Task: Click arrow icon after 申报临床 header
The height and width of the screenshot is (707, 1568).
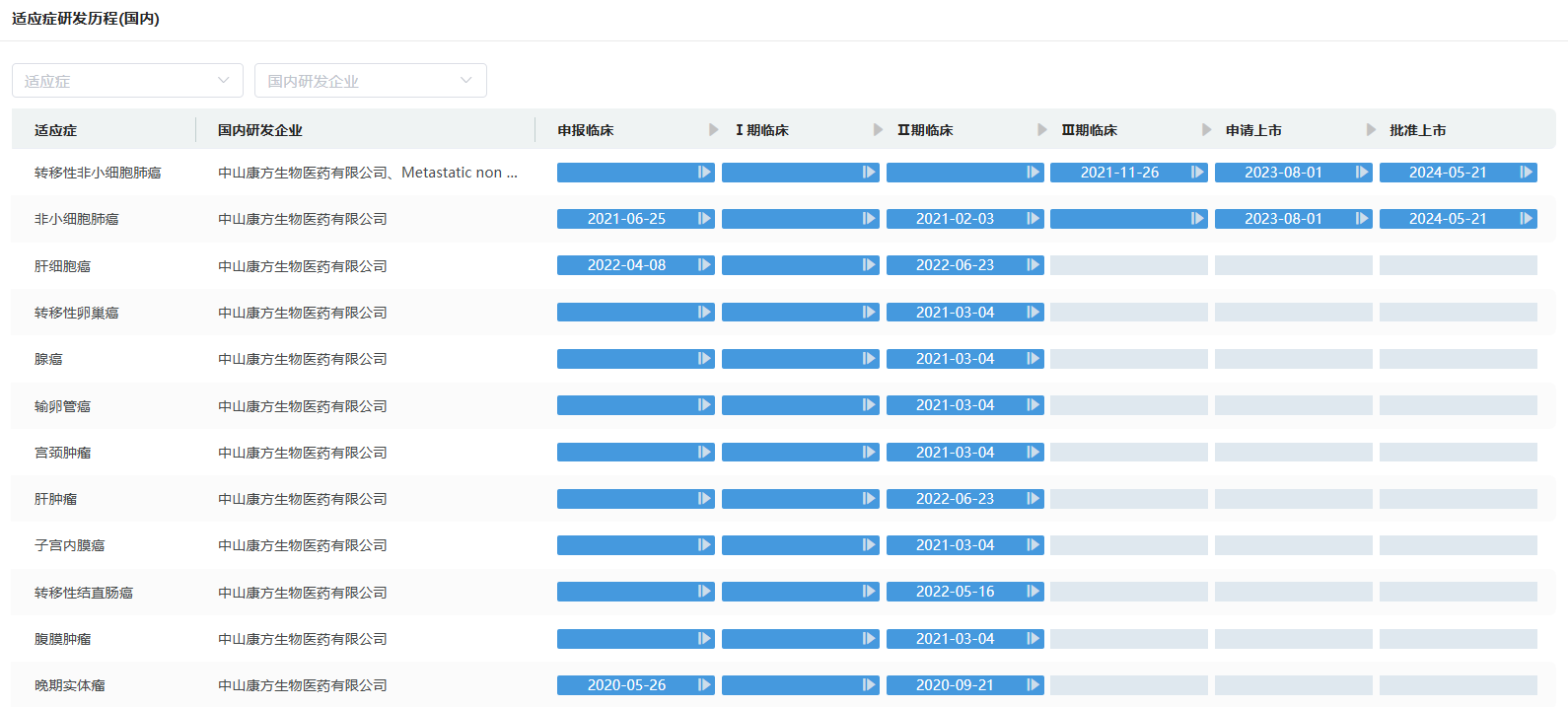Action: (x=714, y=130)
